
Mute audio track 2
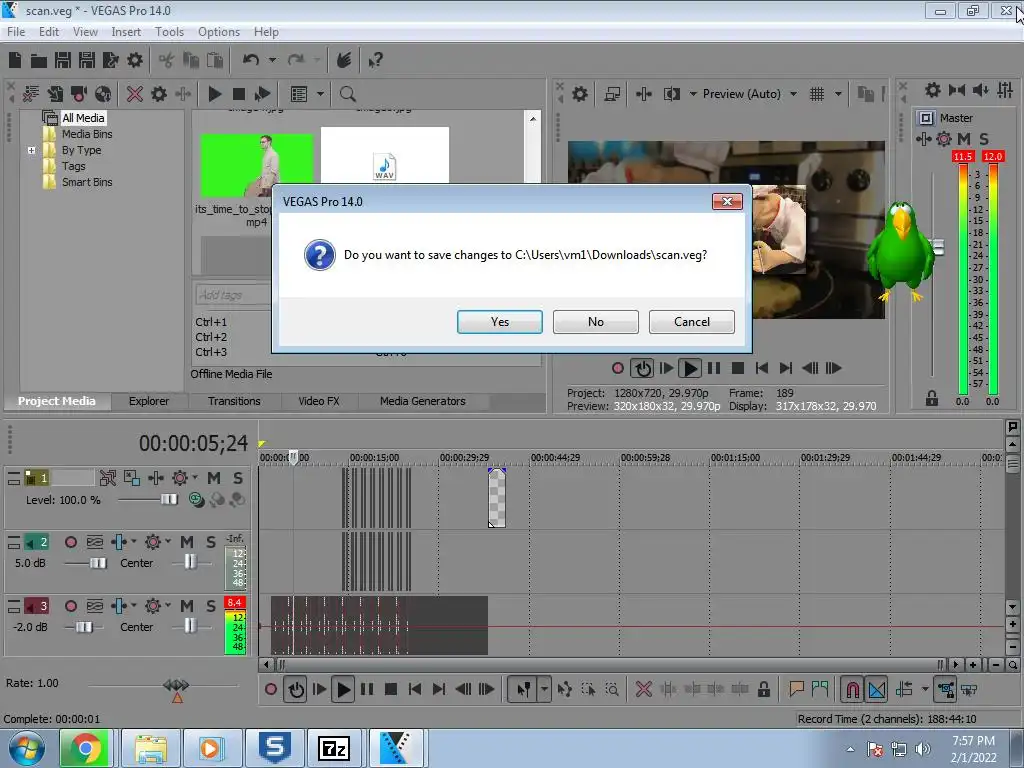coord(187,542)
